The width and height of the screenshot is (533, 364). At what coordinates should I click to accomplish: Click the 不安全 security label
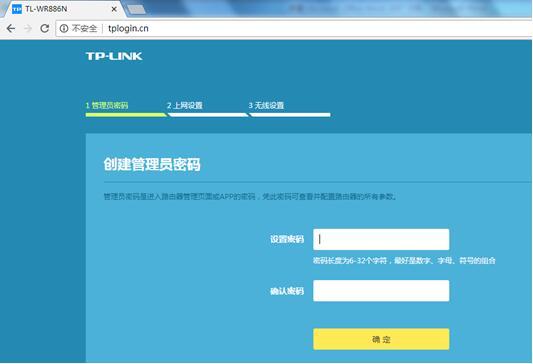(84, 28)
